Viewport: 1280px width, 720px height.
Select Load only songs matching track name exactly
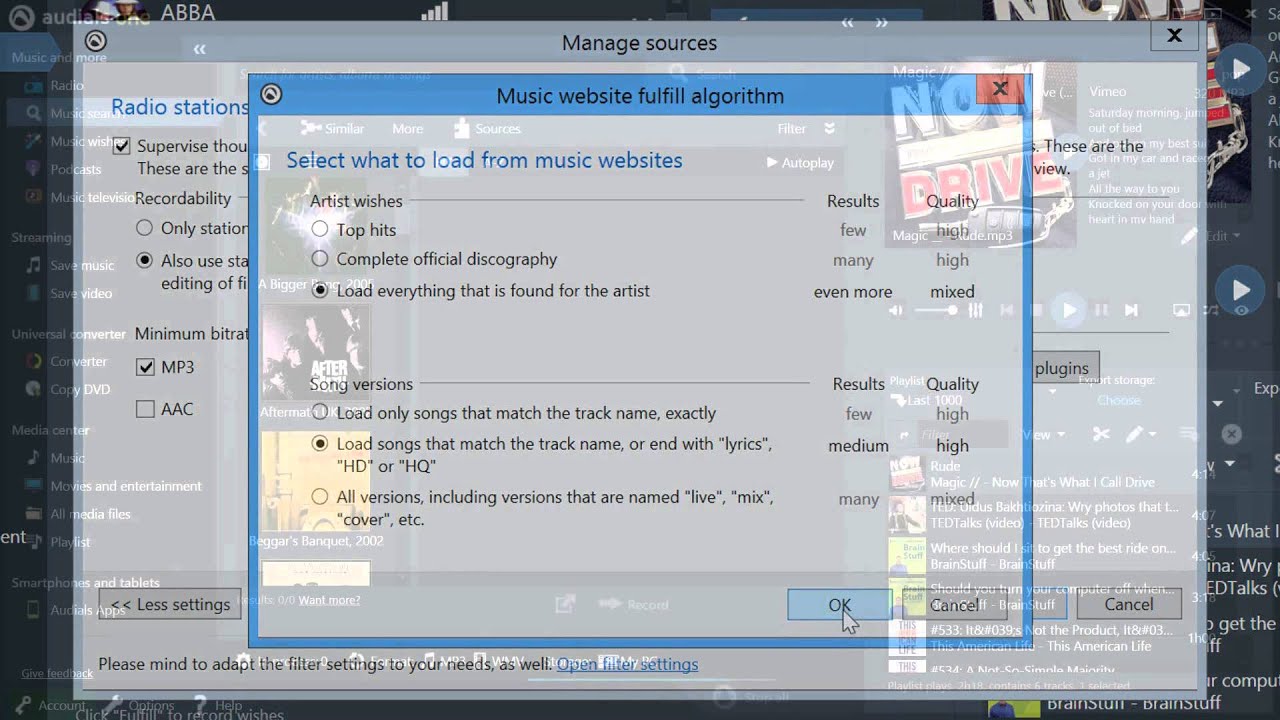tap(320, 412)
